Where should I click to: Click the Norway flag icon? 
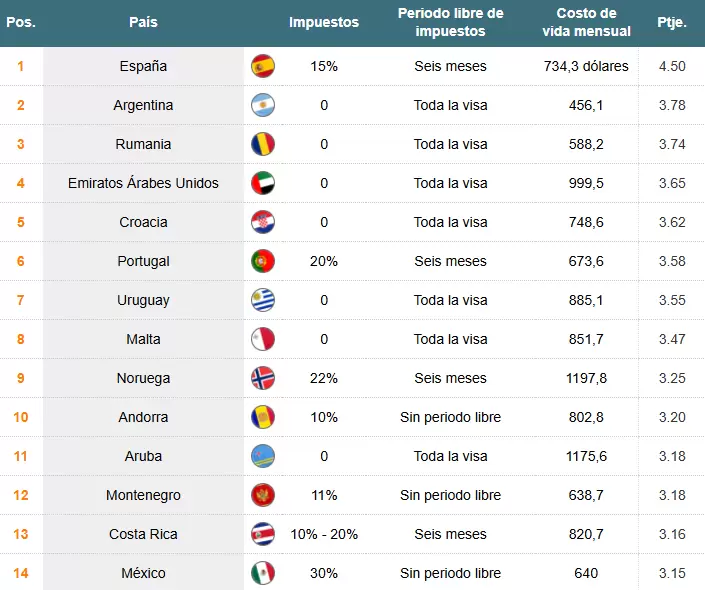pyautogui.click(x=263, y=379)
